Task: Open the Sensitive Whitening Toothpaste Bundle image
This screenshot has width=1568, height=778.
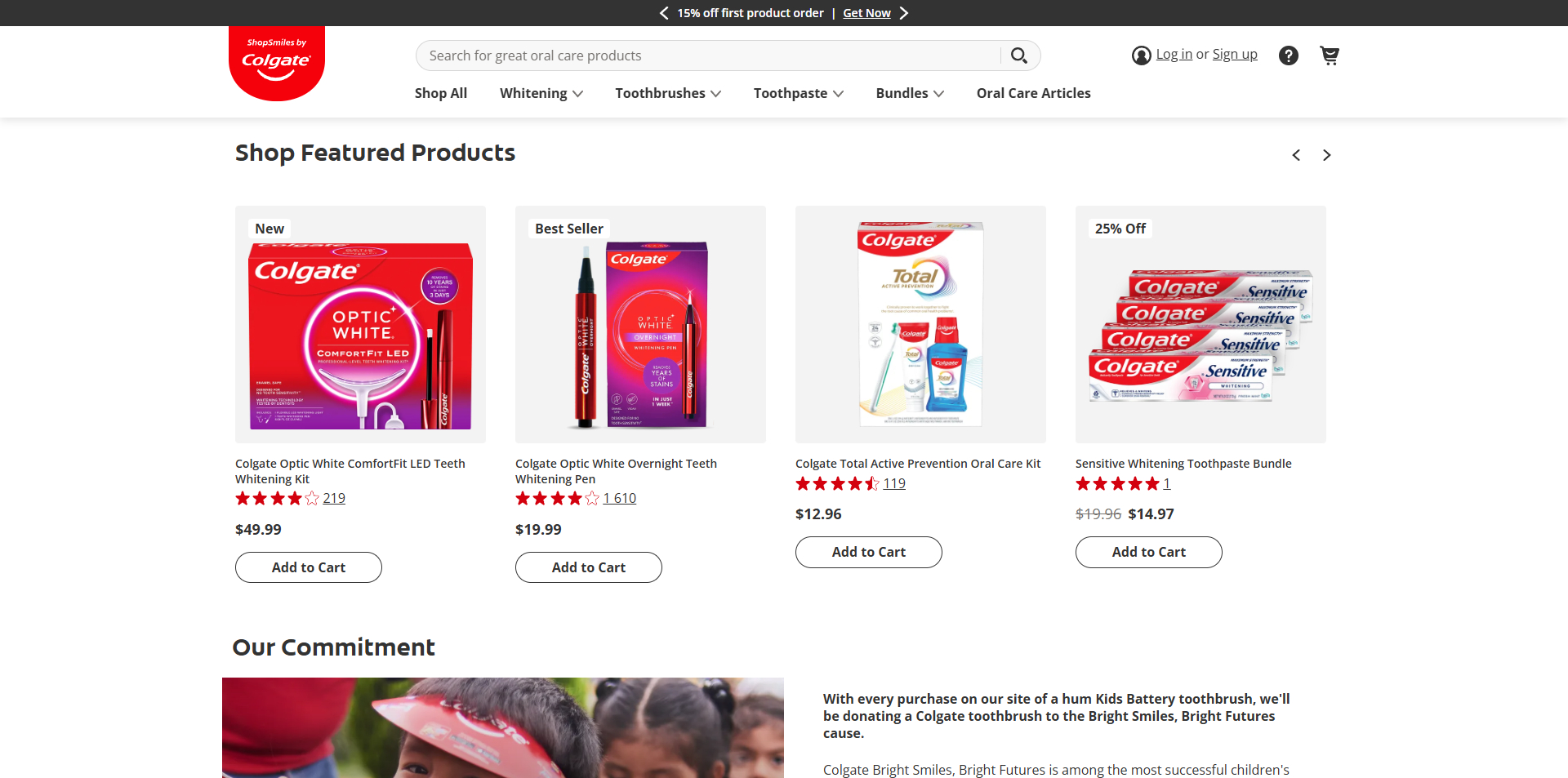Action: tap(1200, 325)
